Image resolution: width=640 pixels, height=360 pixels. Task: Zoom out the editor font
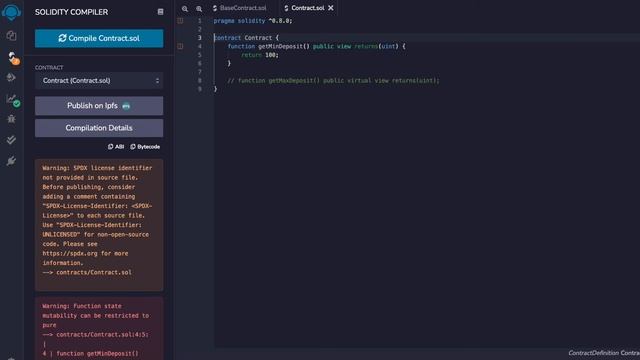(x=185, y=9)
